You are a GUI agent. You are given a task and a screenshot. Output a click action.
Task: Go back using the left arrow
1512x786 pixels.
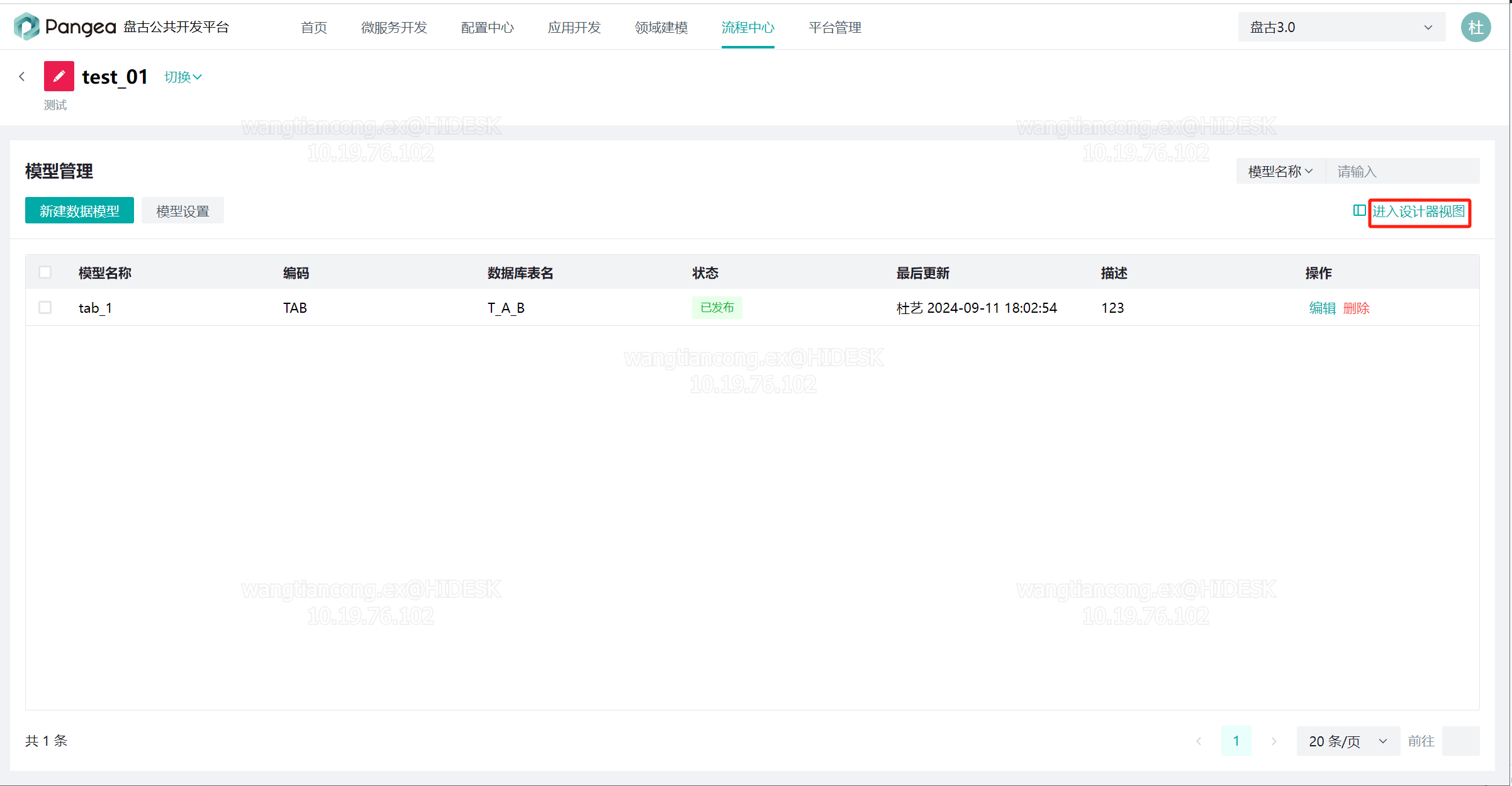[22, 76]
